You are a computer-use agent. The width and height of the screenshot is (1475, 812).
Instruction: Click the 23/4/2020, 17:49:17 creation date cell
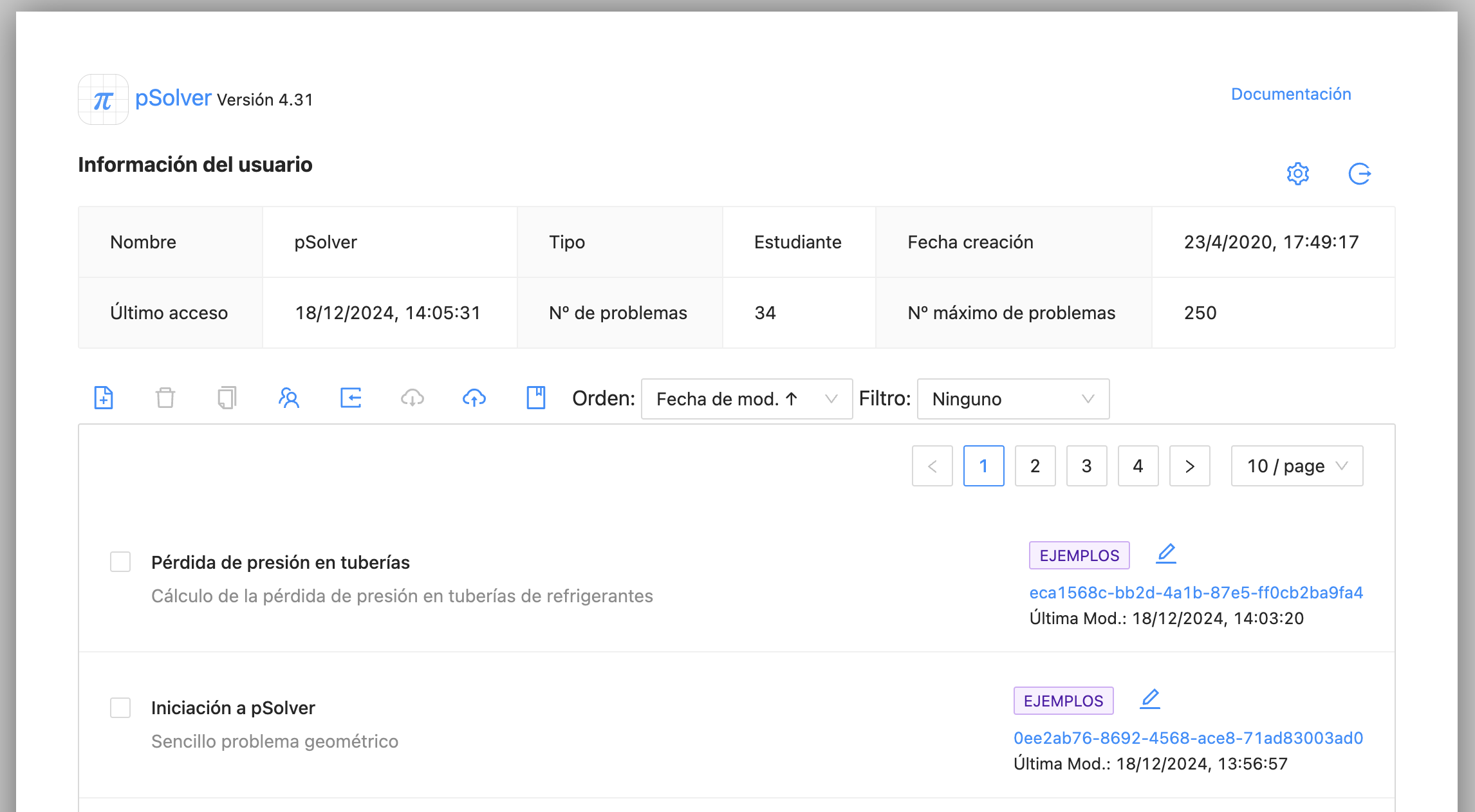point(1273,242)
